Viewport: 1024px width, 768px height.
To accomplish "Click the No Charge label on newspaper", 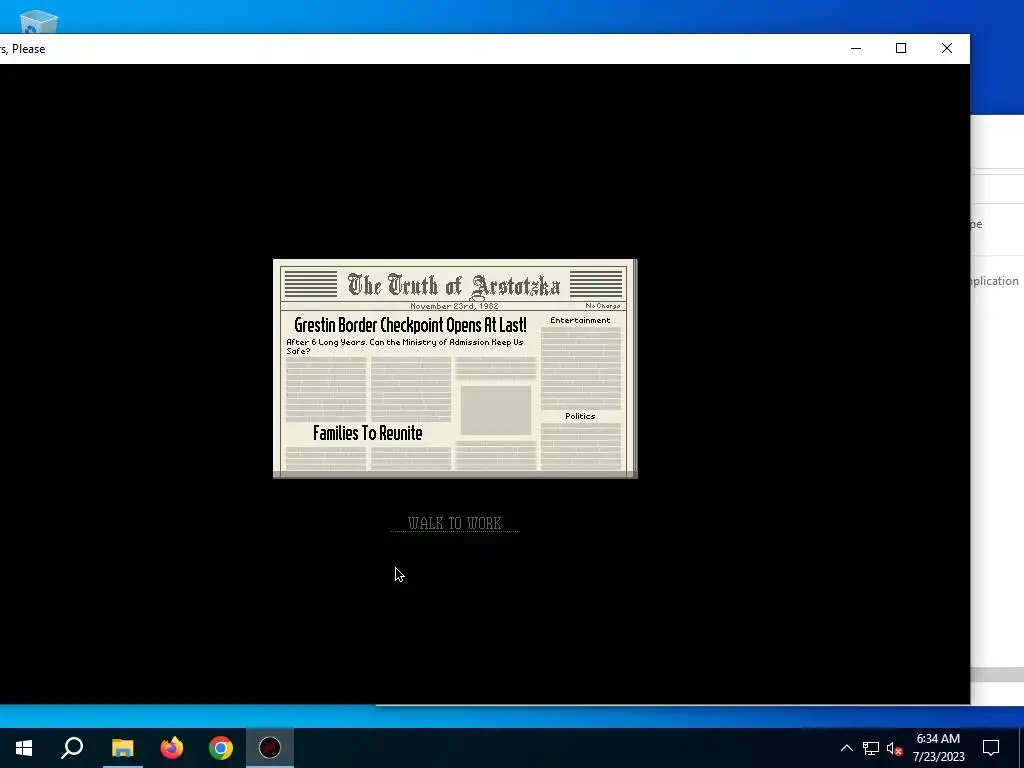I will point(603,306).
